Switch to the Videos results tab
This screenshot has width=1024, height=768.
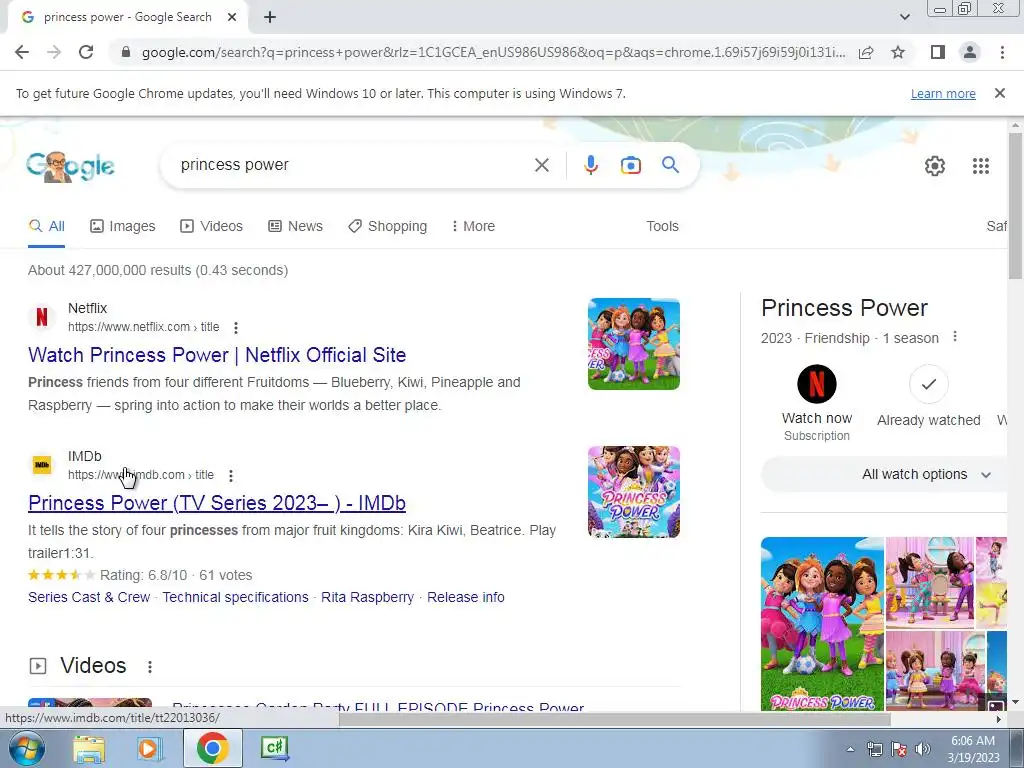(212, 226)
